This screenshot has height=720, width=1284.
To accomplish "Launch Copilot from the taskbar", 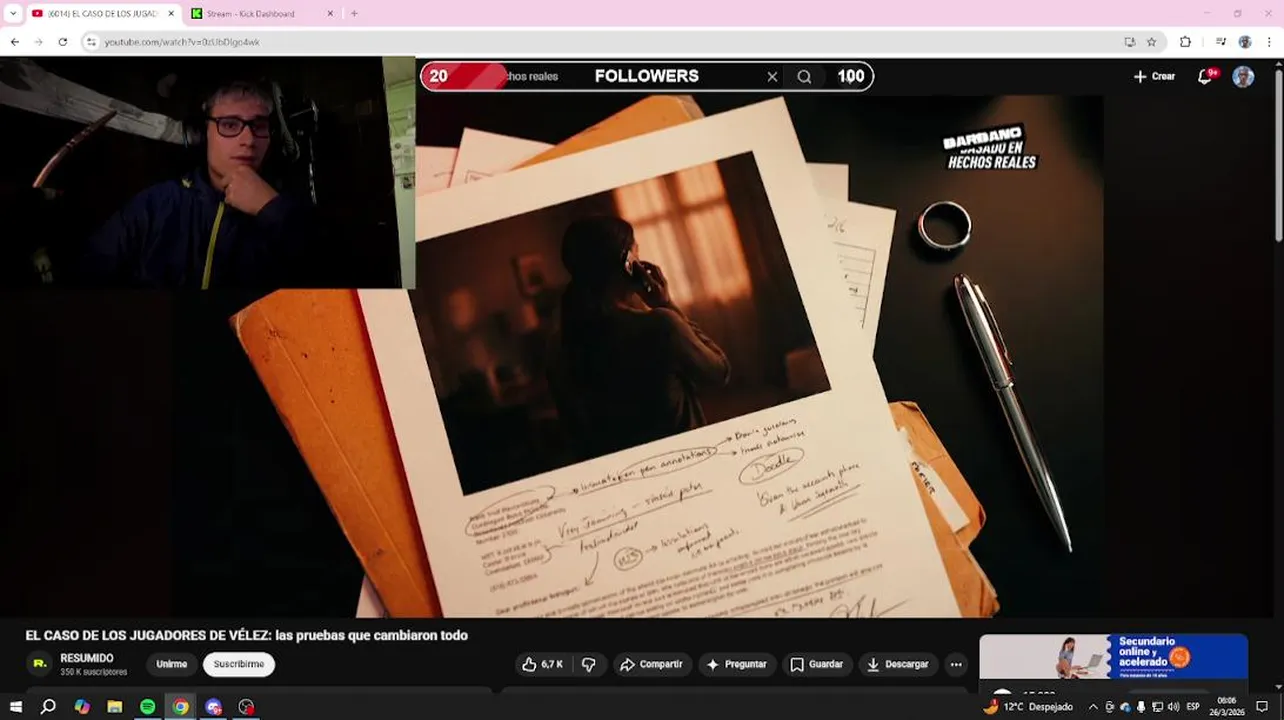I will click(x=82, y=706).
